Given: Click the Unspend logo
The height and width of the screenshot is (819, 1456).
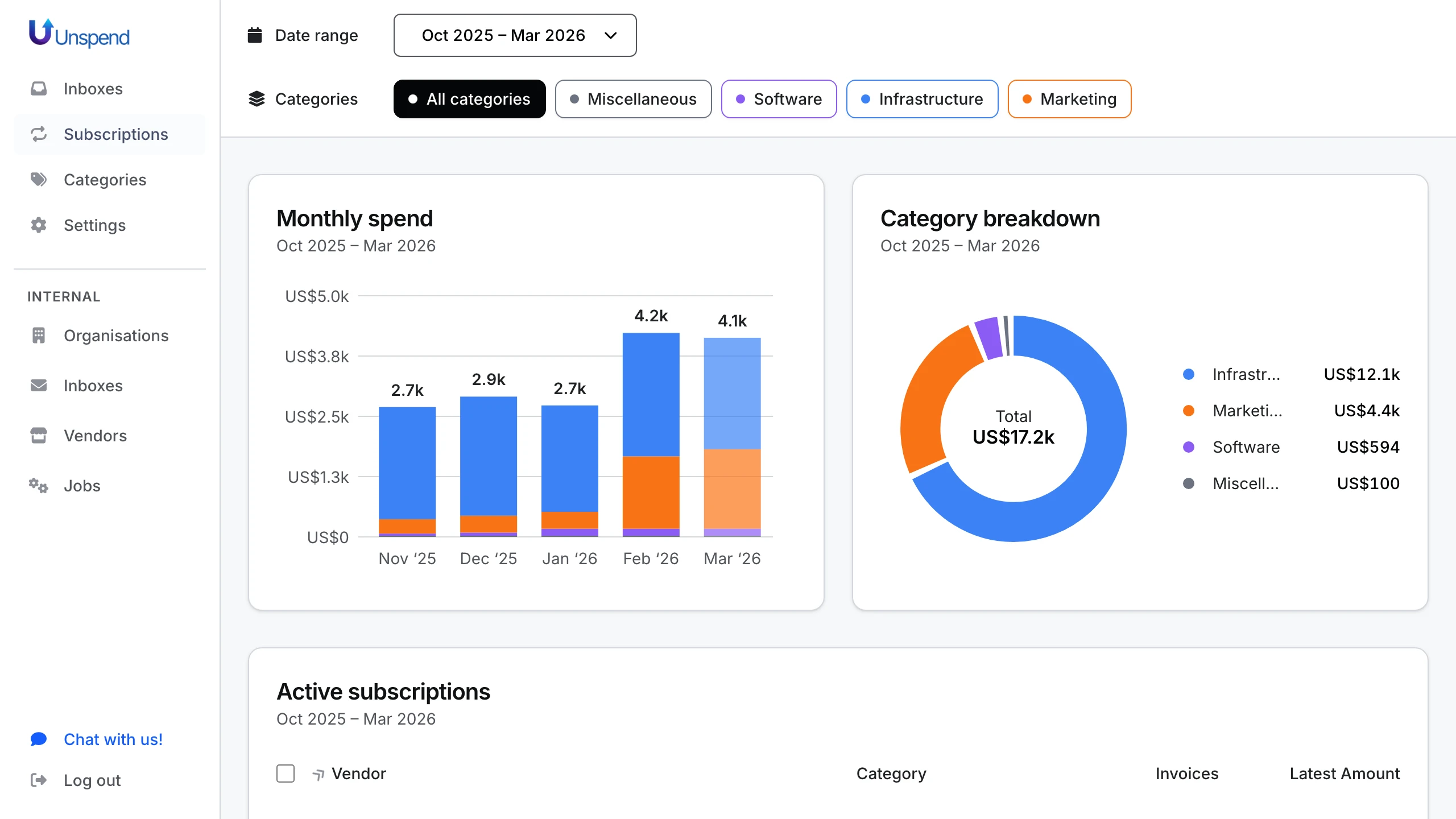Looking at the screenshot, I should (x=79, y=35).
